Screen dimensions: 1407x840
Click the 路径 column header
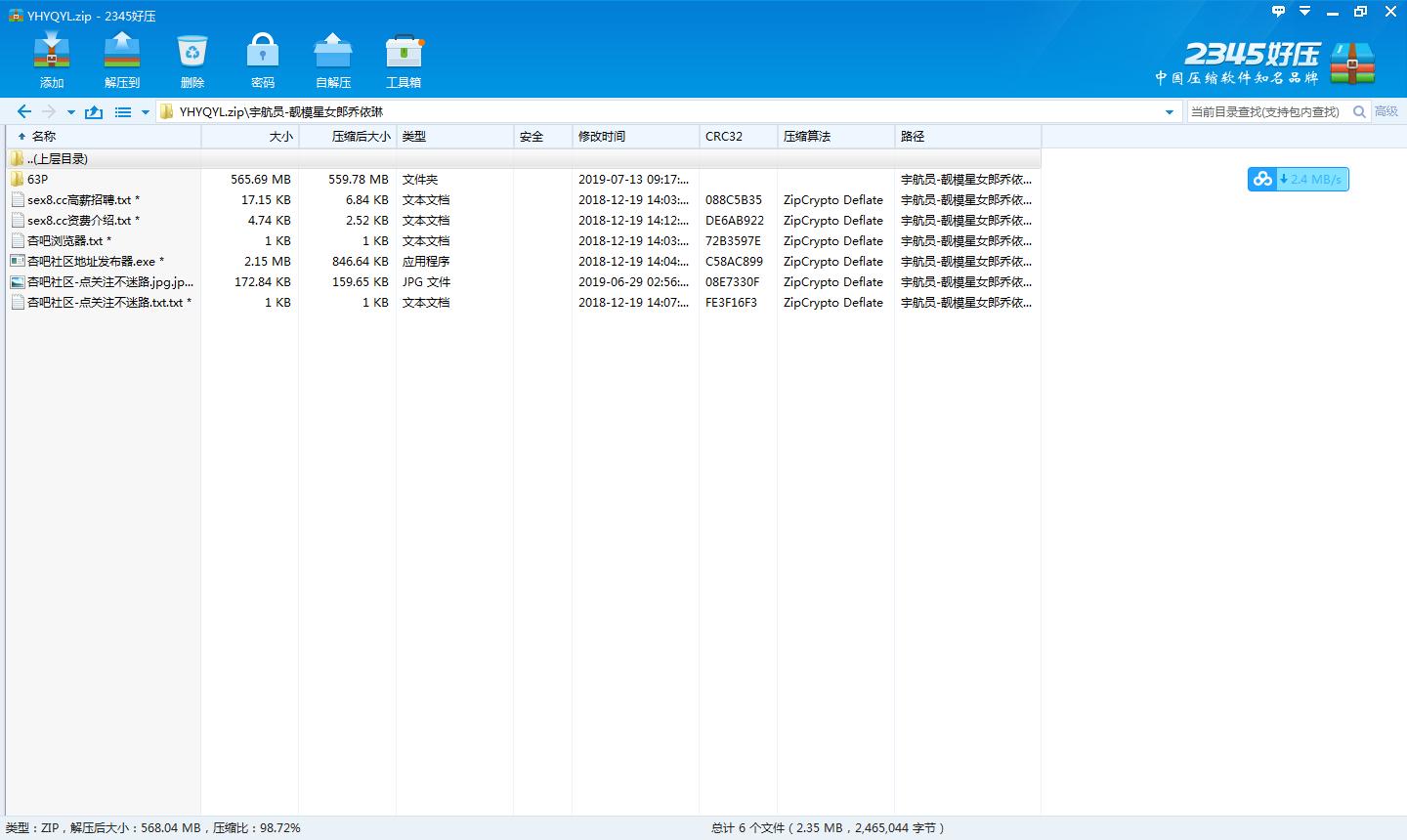pyautogui.click(x=968, y=136)
